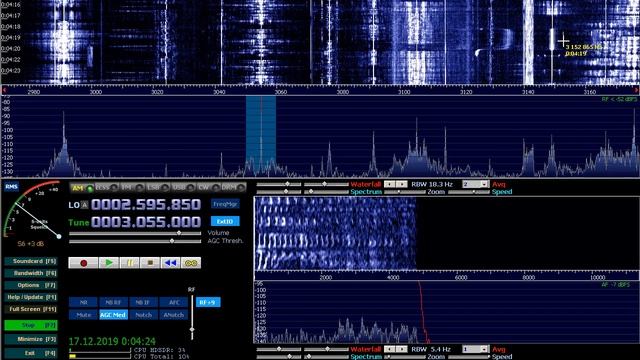This screenshot has height=360, width=640.
Task: Click Exit [F4] button
Action: [31, 353]
